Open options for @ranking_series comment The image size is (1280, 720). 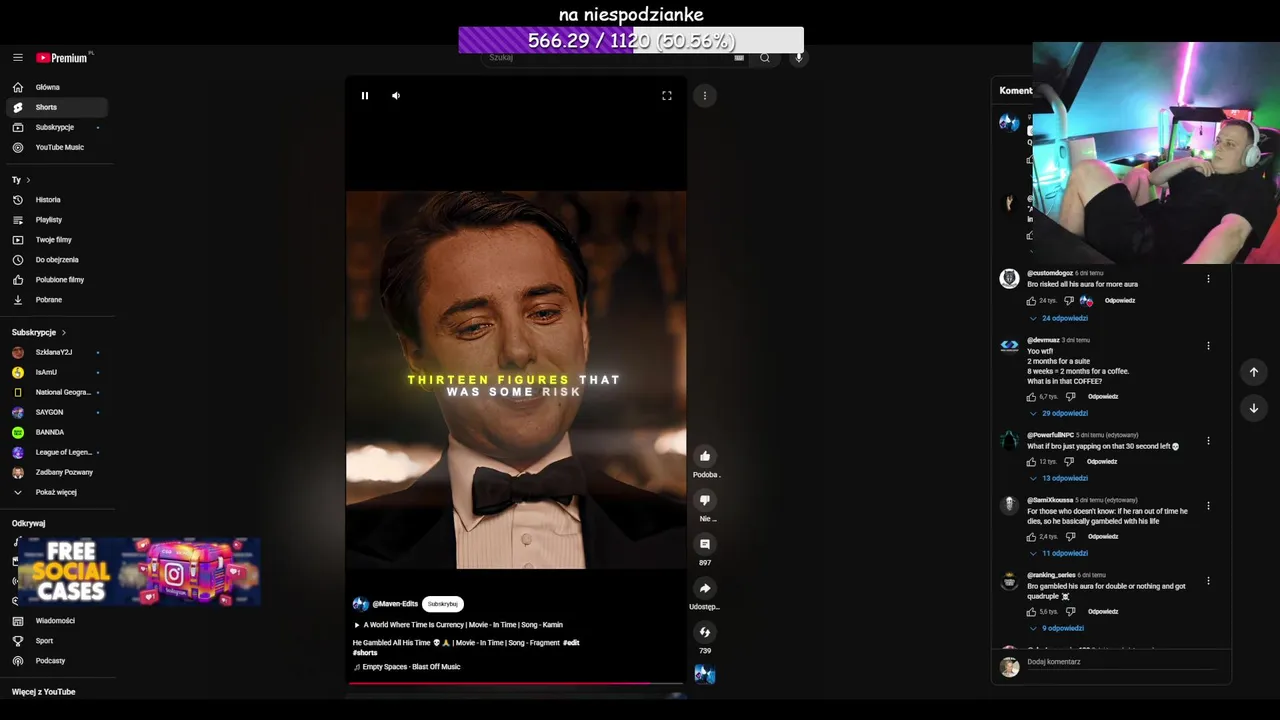click(x=1208, y=581)
